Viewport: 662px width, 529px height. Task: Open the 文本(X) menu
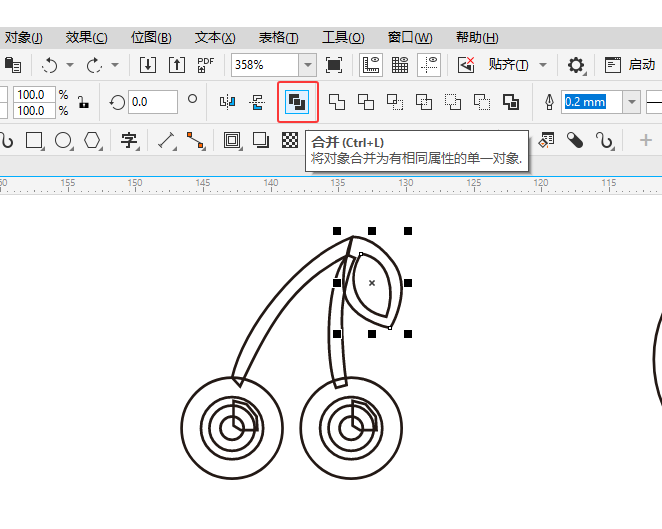tap(215, 38)
